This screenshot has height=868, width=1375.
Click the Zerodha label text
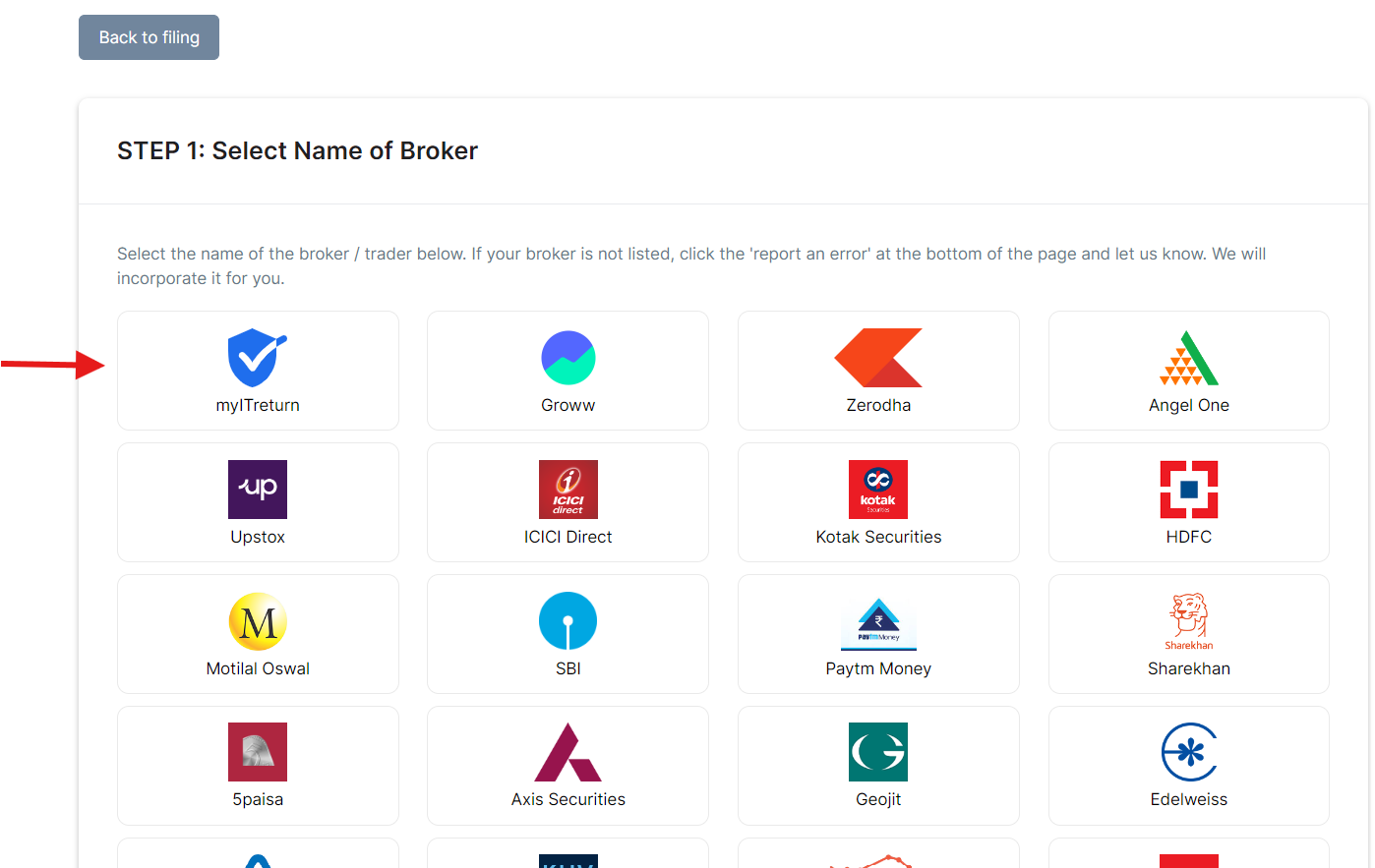tap(878, 405)
